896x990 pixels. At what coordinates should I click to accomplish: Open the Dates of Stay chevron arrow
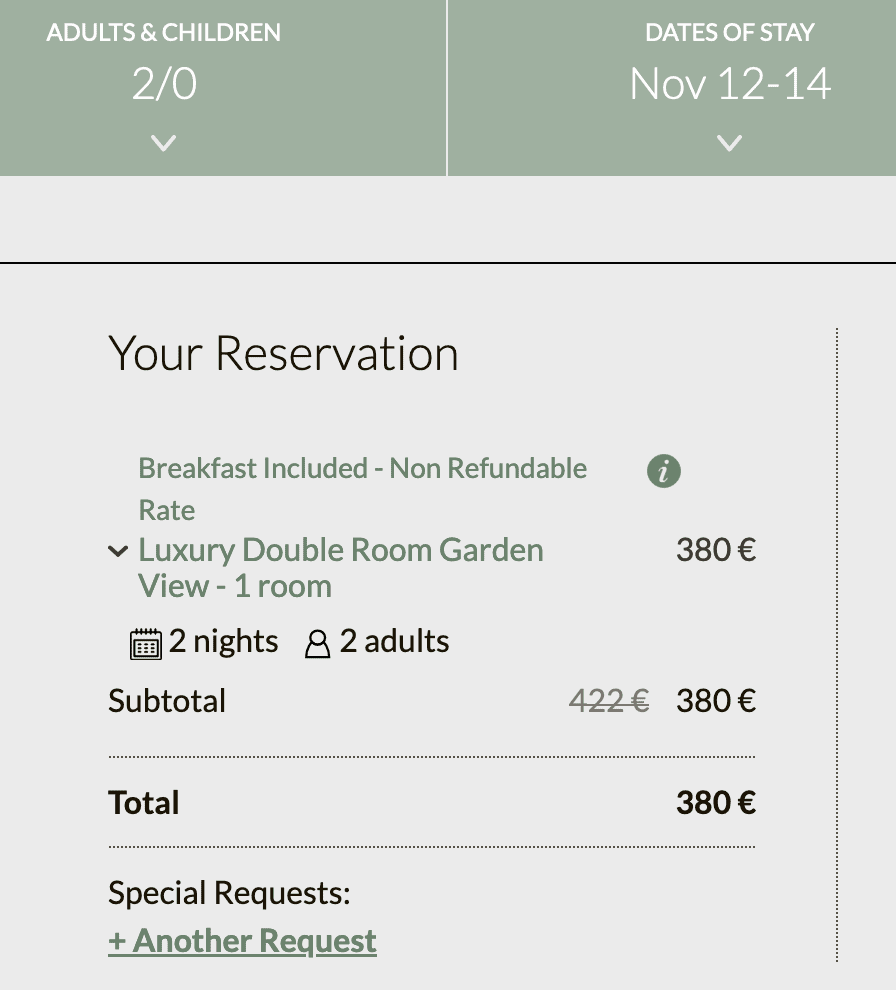tap(730, 143)
